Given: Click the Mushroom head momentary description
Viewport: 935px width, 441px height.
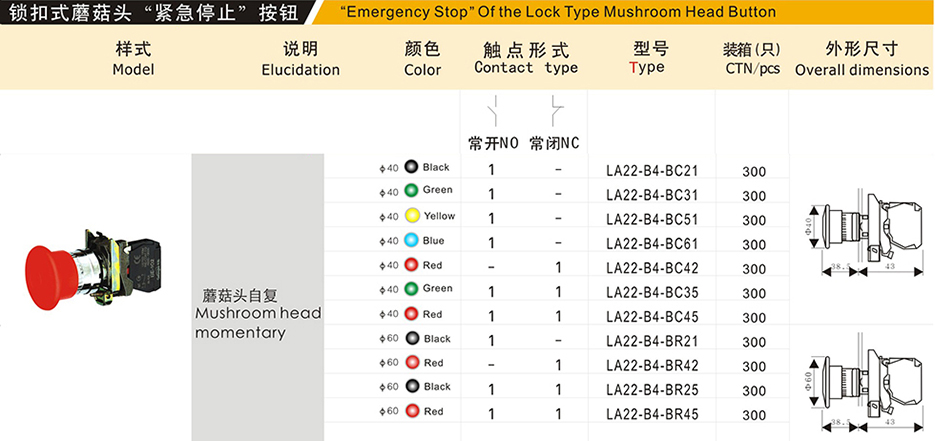Looking at the screenshot, I should coord(258,313).
